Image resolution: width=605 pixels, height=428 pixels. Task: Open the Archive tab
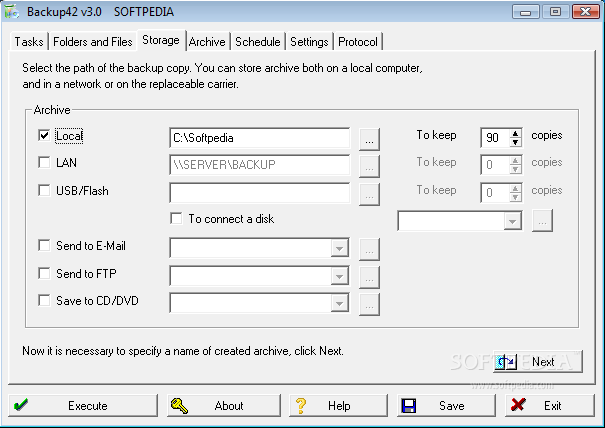(207, 42)
